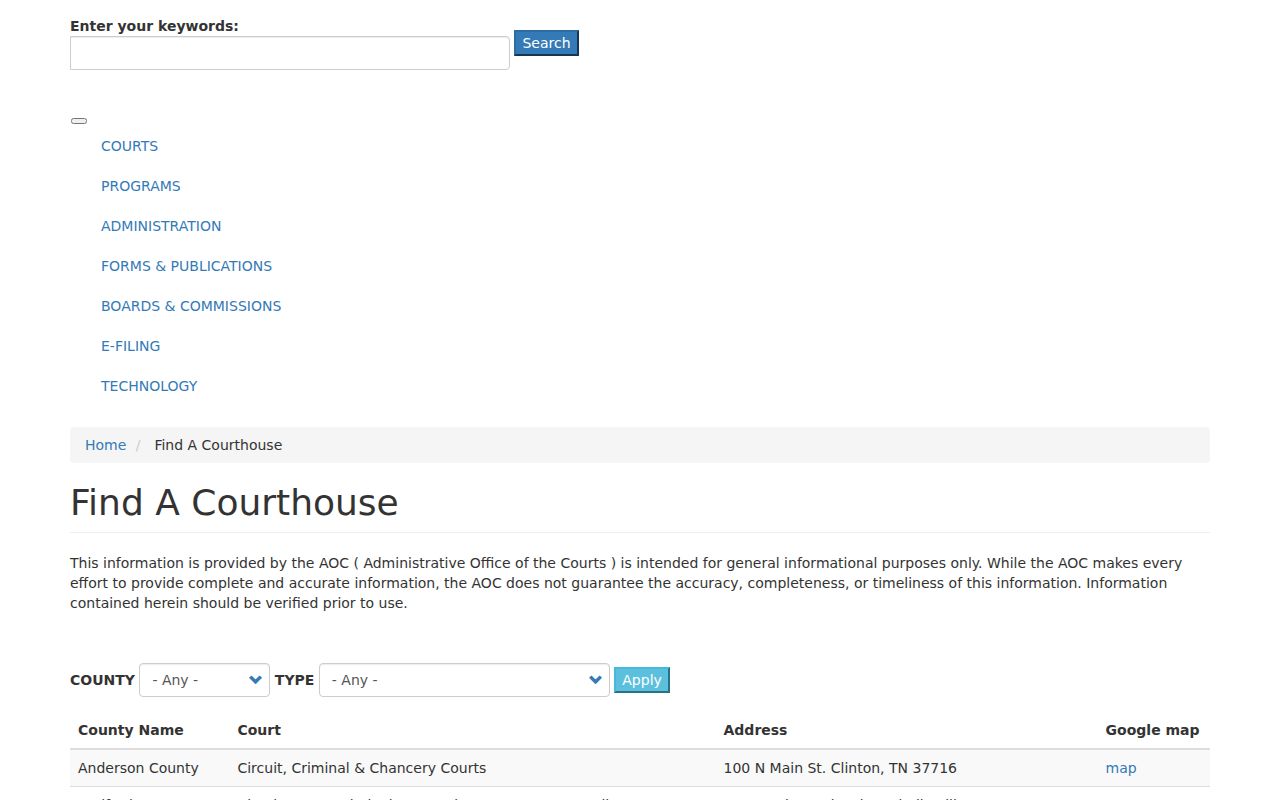Click the Home breadcrumb link

coord(105,445)
